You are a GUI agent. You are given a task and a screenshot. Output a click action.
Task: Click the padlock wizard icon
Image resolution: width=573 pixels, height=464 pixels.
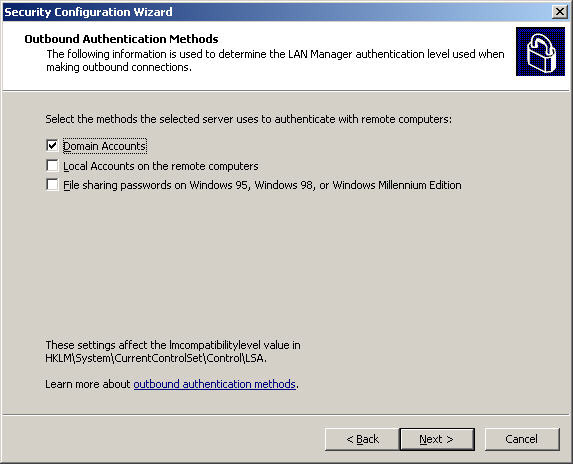point(540,52)
